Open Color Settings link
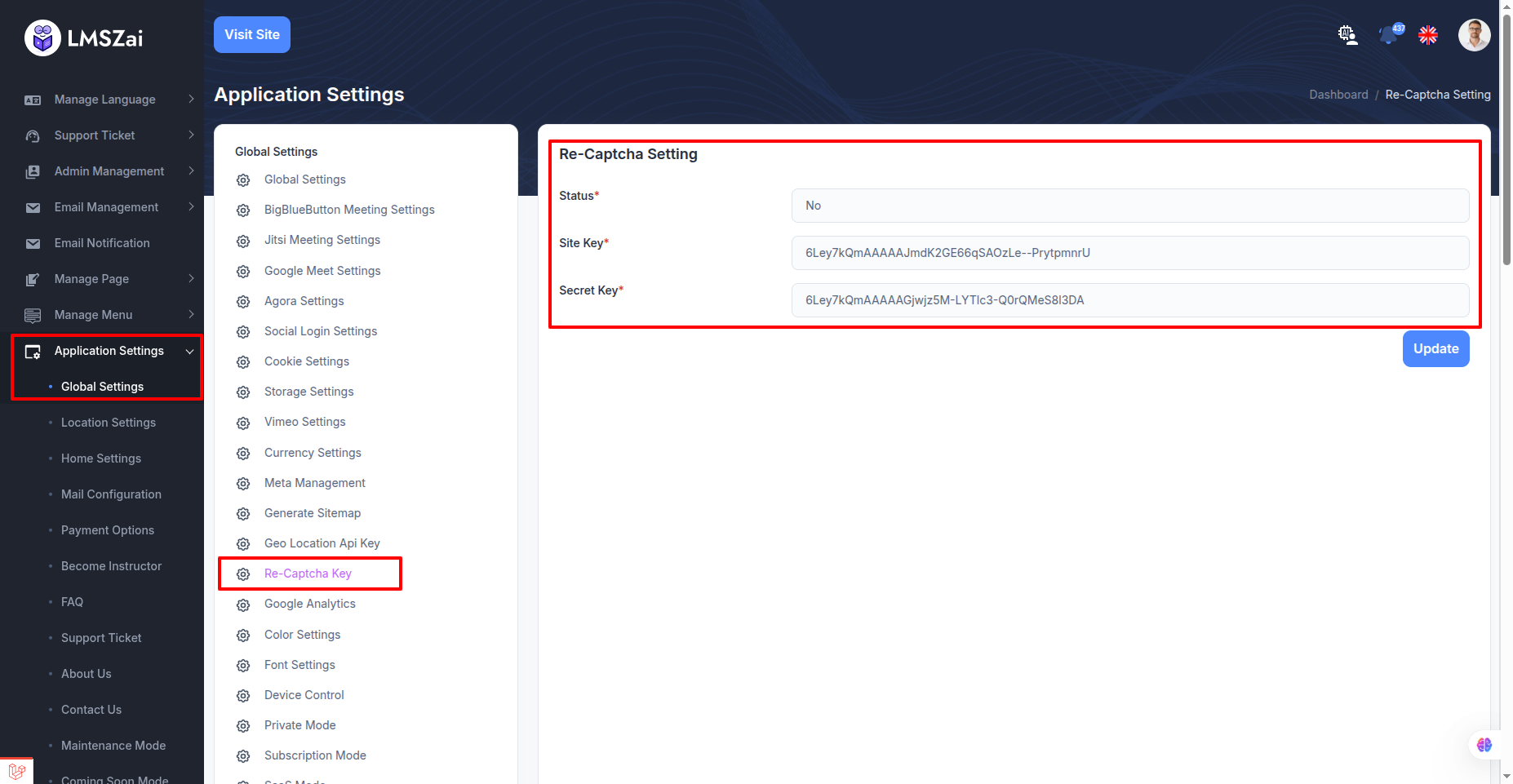The image size is (1513, 784). tap(303, 635)
